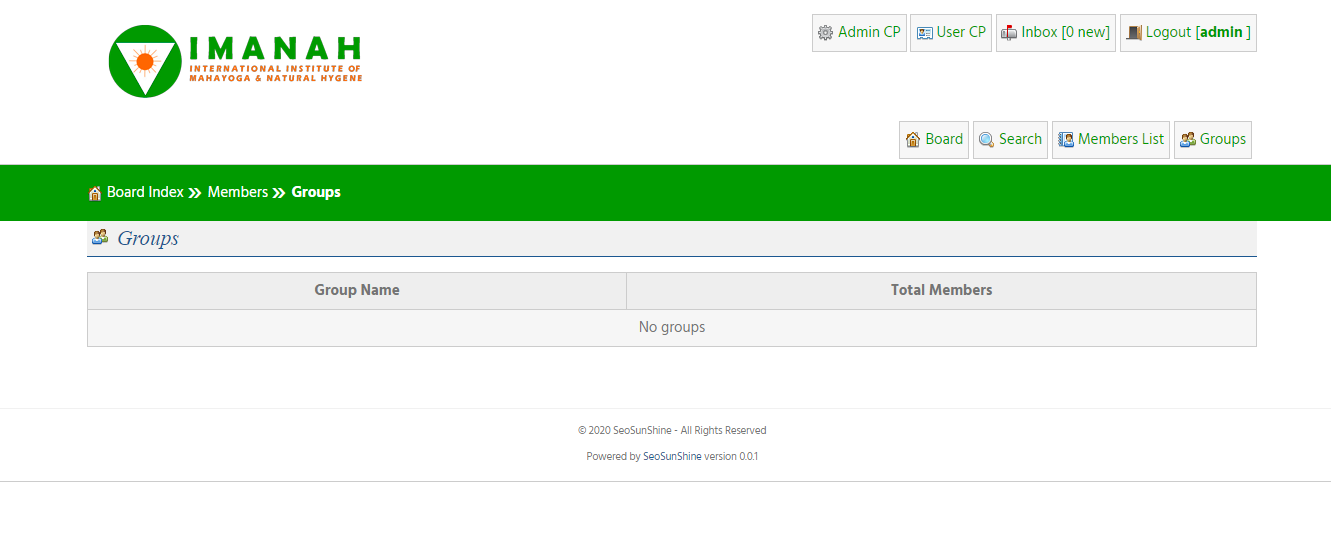The height and width of the screenshot is (535, 1331).
Task: Click the Members List book icon
Action: pos(1066,140)
